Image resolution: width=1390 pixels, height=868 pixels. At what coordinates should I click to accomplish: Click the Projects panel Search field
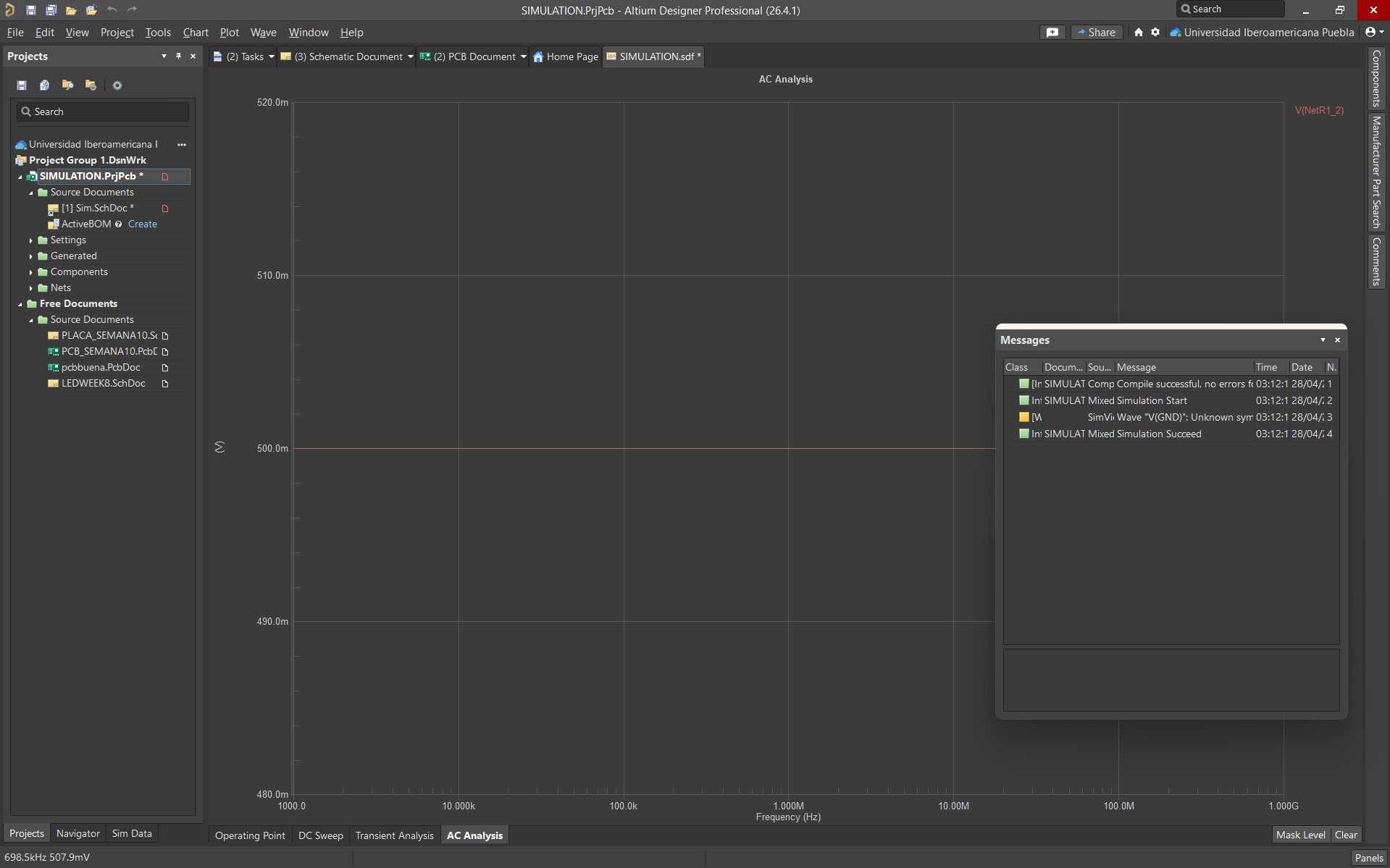click(x=103, y=111)
